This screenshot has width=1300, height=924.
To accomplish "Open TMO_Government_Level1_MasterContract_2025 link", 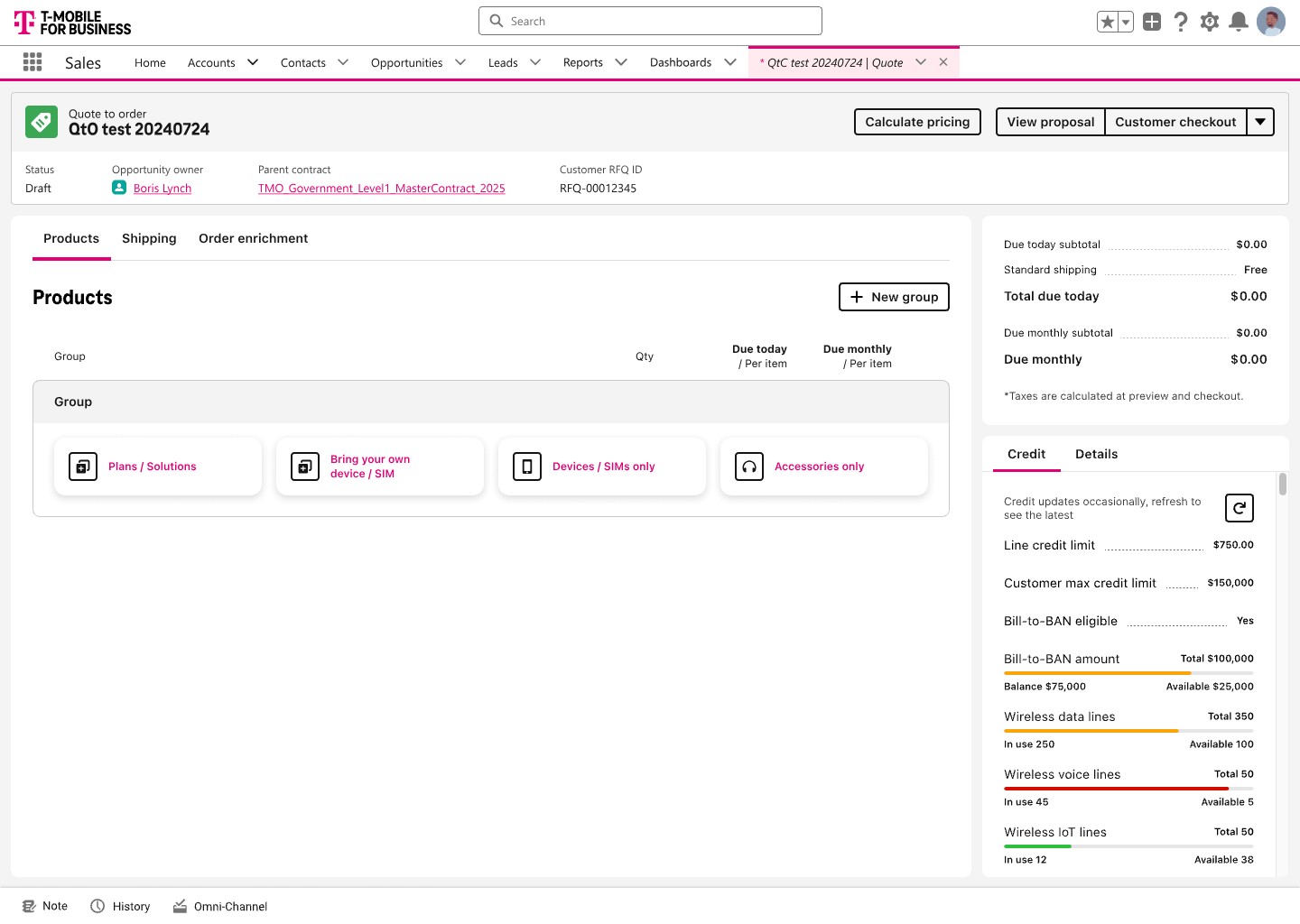I will pos(382,189).
